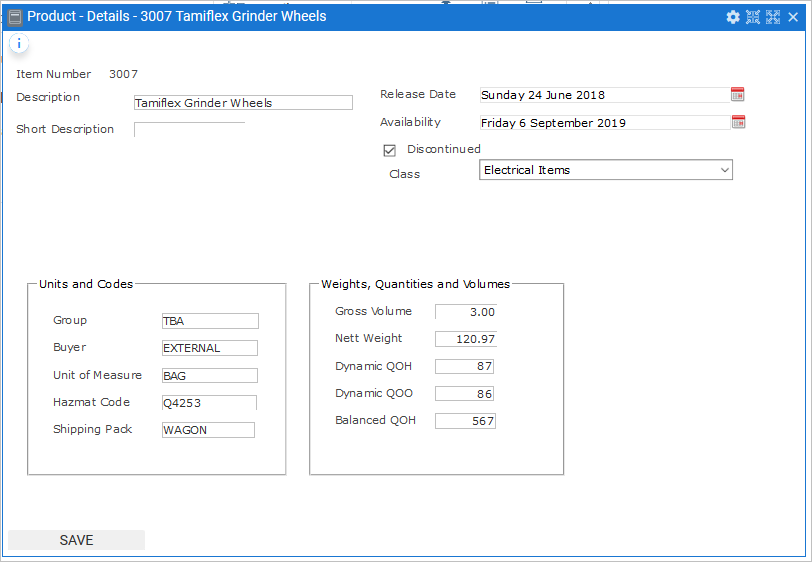Click the Hazmat Code label
Screen dimensions: 812x562
click(91, 402)
